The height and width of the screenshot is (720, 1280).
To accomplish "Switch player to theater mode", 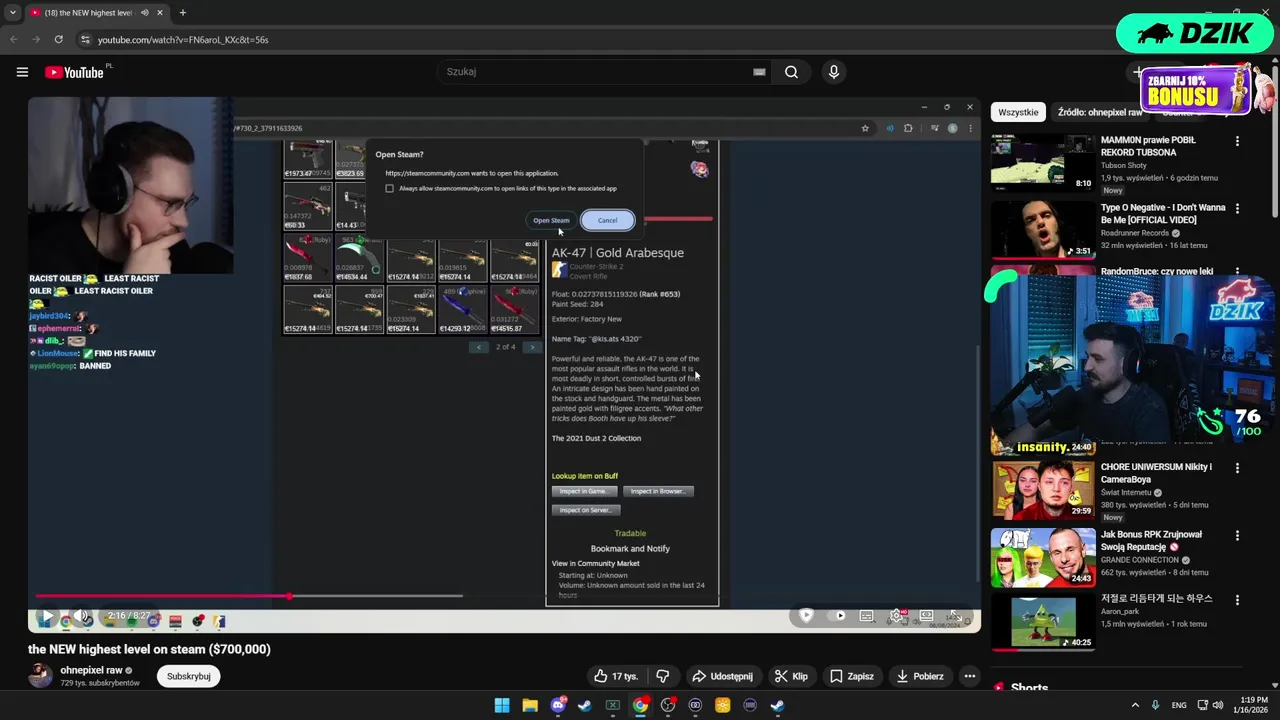I will tap(927, 616).
